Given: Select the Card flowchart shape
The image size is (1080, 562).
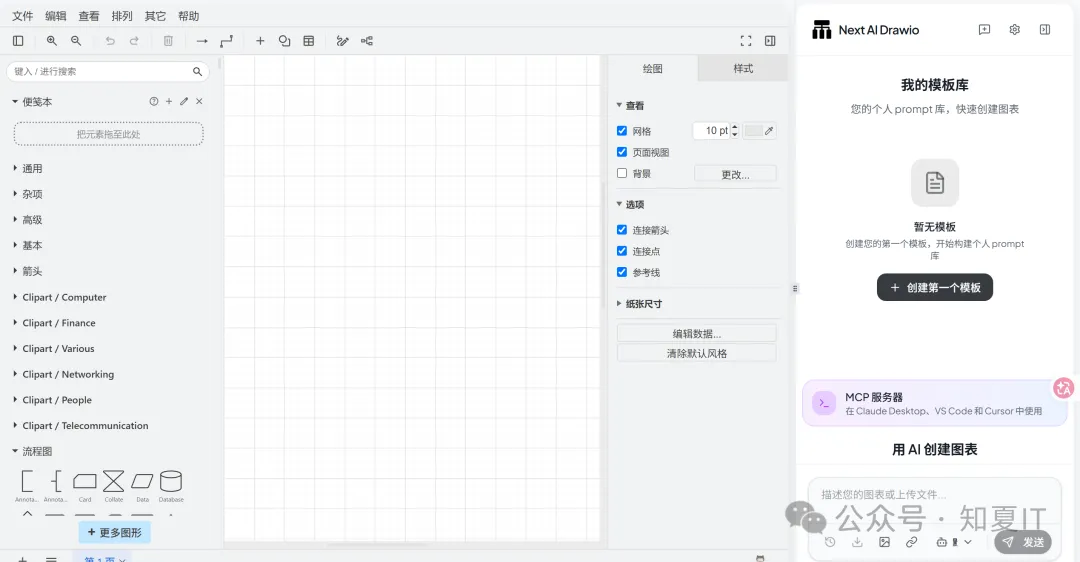Looking at the screenshot, I should pos(85,481).
